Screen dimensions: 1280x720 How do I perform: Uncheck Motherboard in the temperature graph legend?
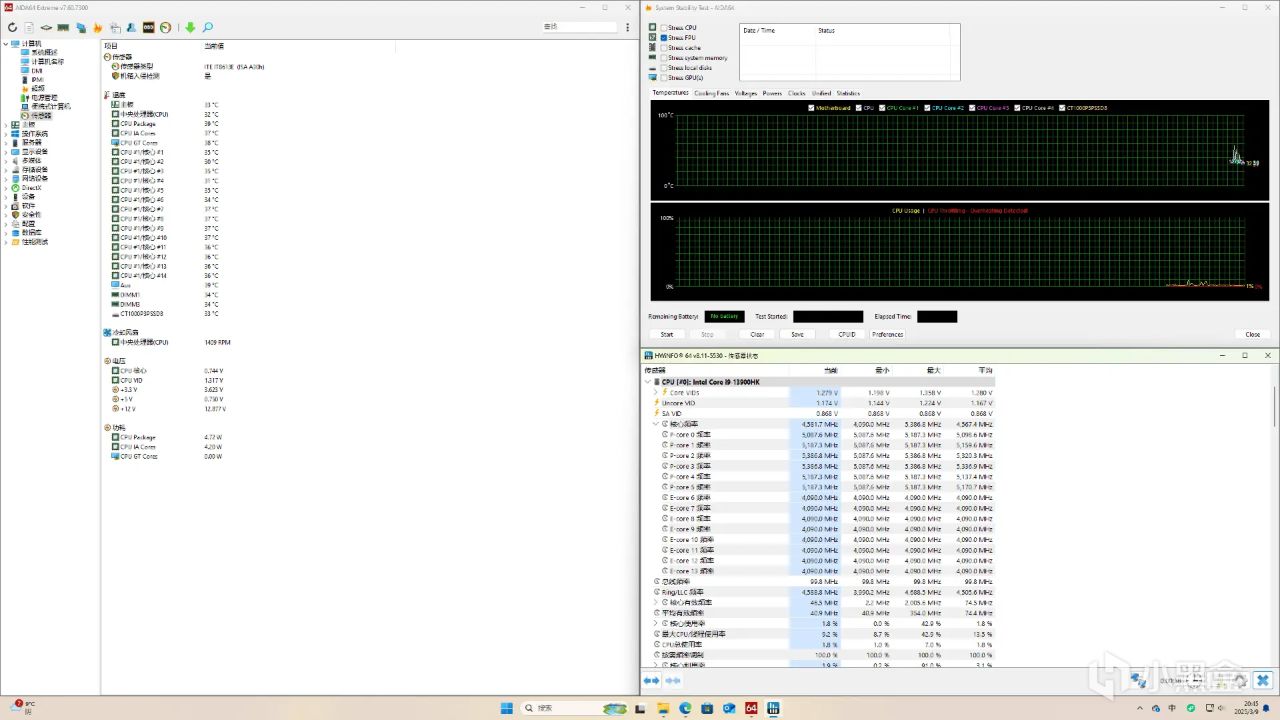(x=811, y=107)
